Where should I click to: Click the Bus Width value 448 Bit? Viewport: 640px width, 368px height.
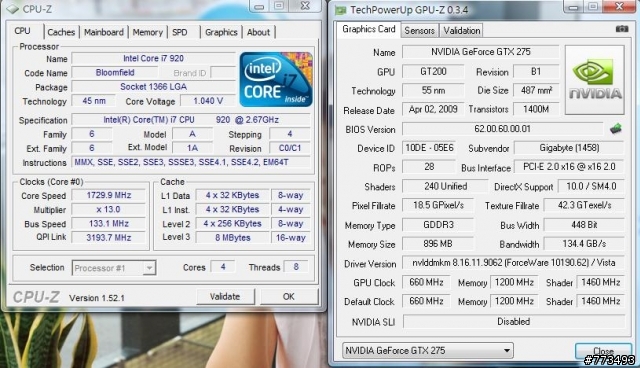[584, 225]
